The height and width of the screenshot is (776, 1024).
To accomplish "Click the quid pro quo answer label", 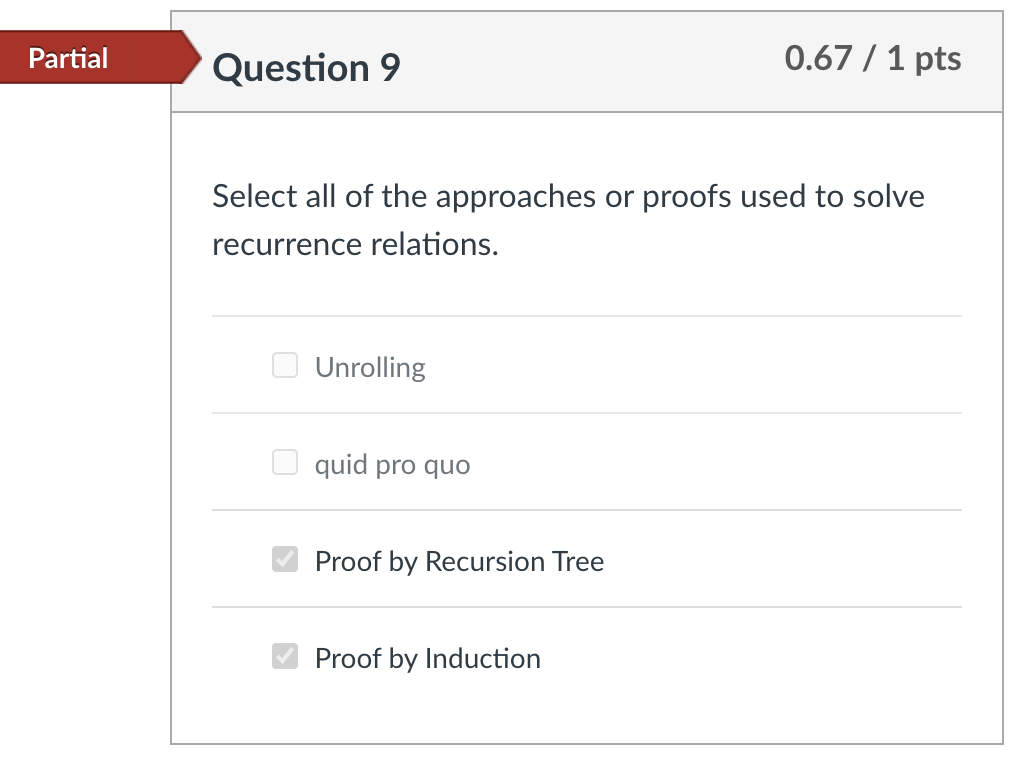I will 392,463.
